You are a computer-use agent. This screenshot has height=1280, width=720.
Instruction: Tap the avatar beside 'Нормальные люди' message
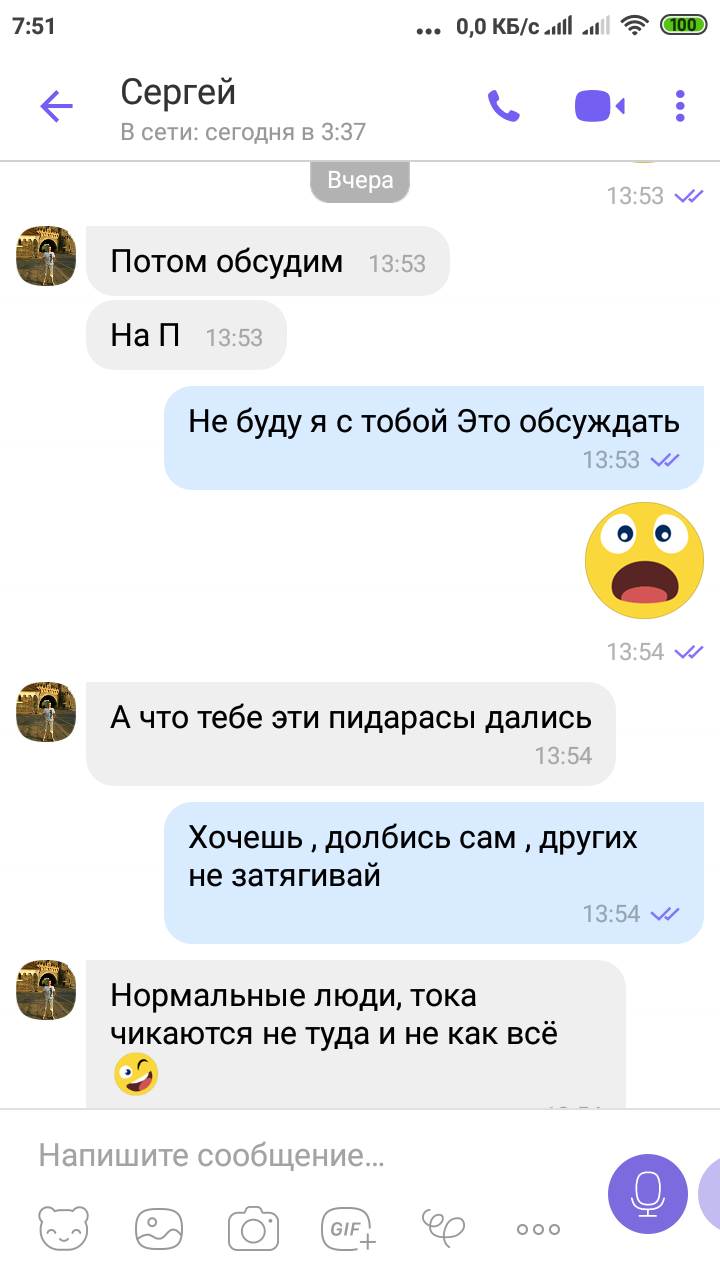coord(47,990)
